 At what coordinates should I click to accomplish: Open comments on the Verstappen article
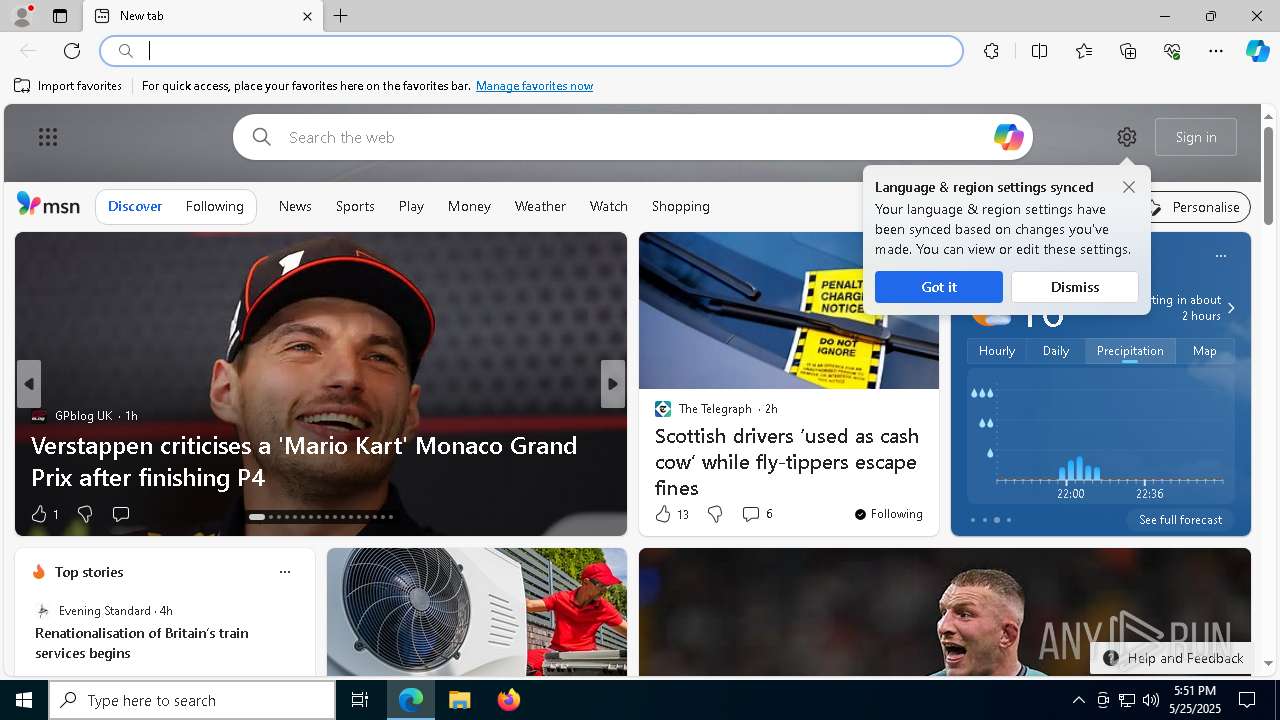121,514
